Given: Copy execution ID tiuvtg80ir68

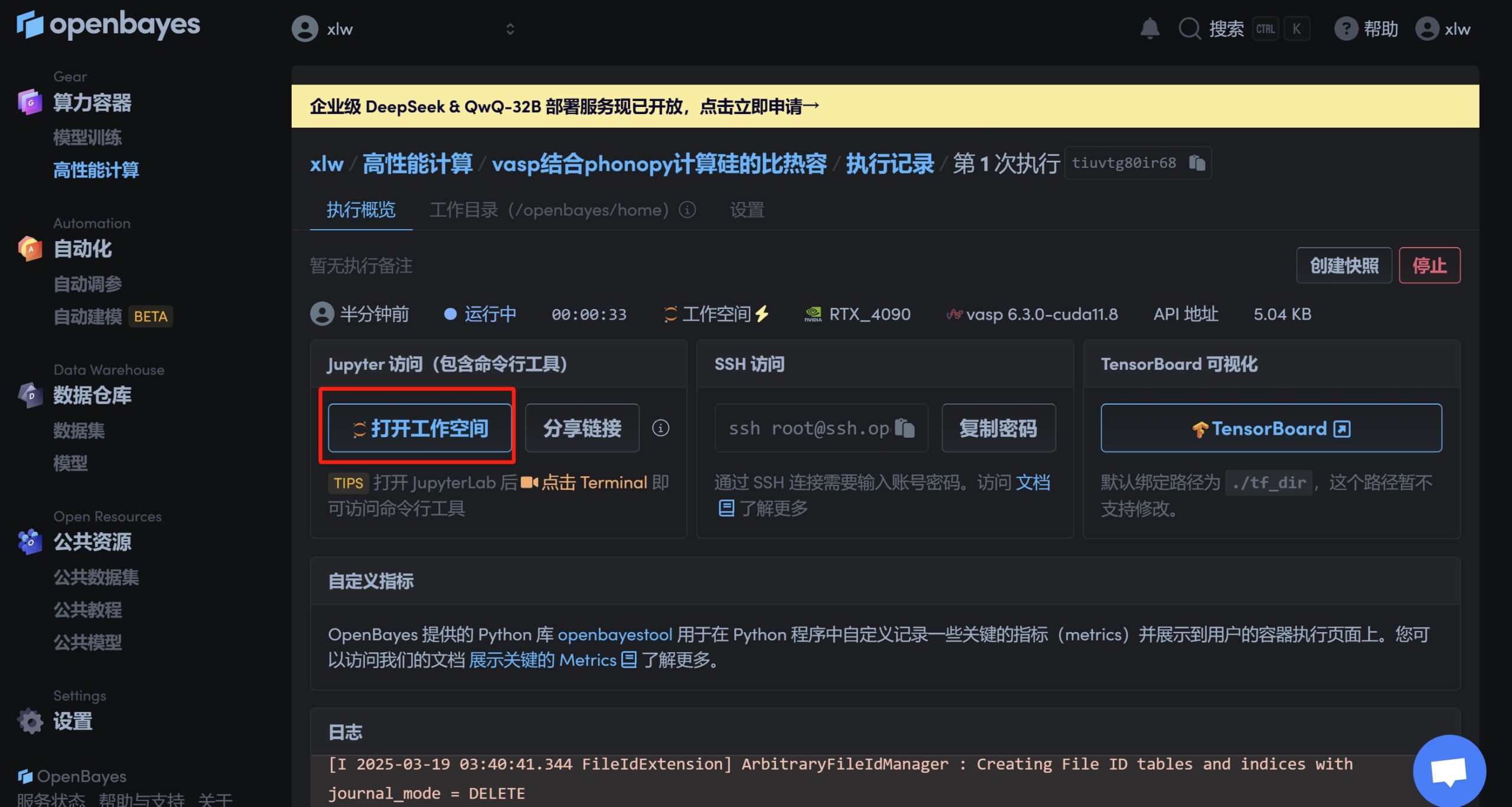Looking at the screenshot, I should [1197, 162].
